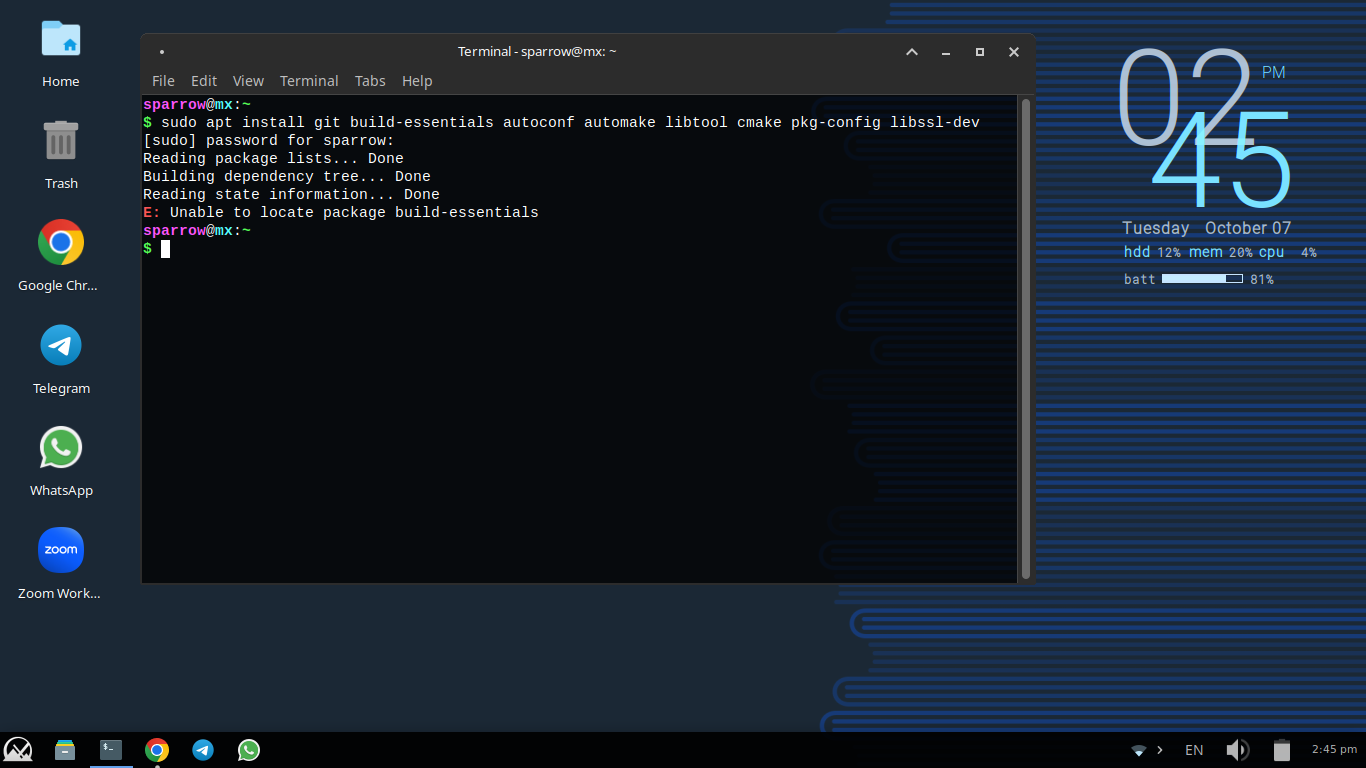1366x768 pixels.
Task: Open the Tabs menu in the menu bar
Action: pos(370,81)
